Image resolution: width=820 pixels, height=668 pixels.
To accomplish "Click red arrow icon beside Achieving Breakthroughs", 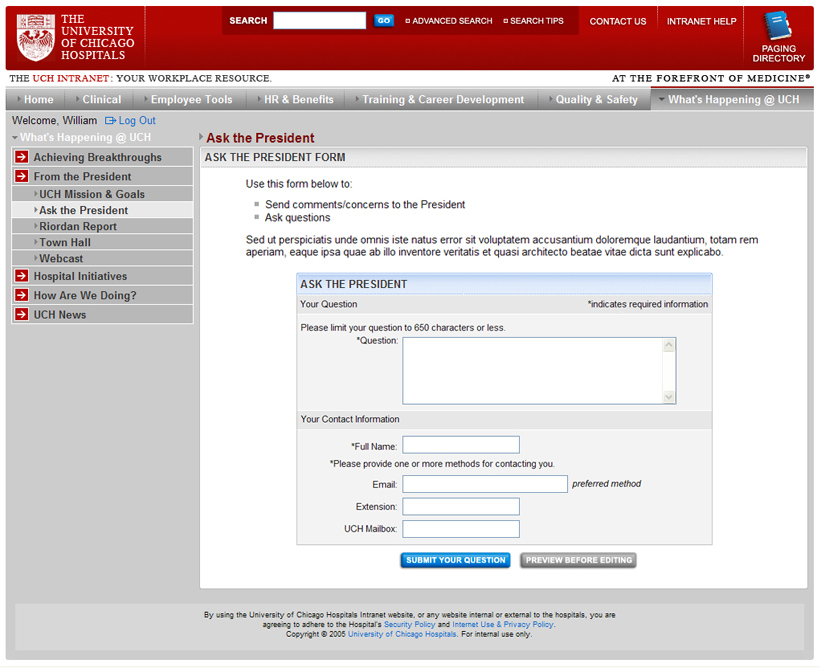I will pyautogui.click(x=21, y=157).
